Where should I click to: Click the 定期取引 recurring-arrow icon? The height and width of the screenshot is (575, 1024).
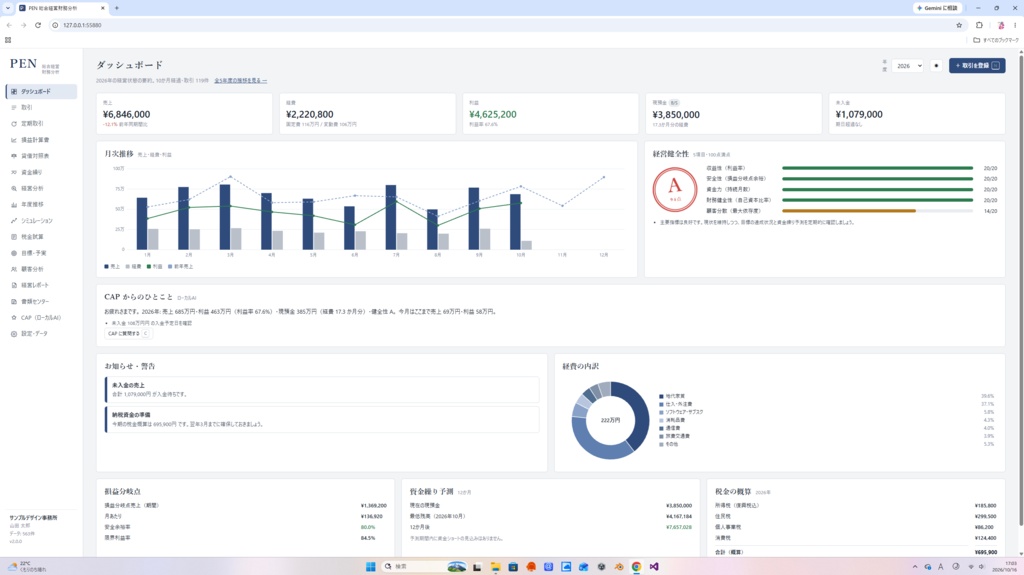(14, 123)
